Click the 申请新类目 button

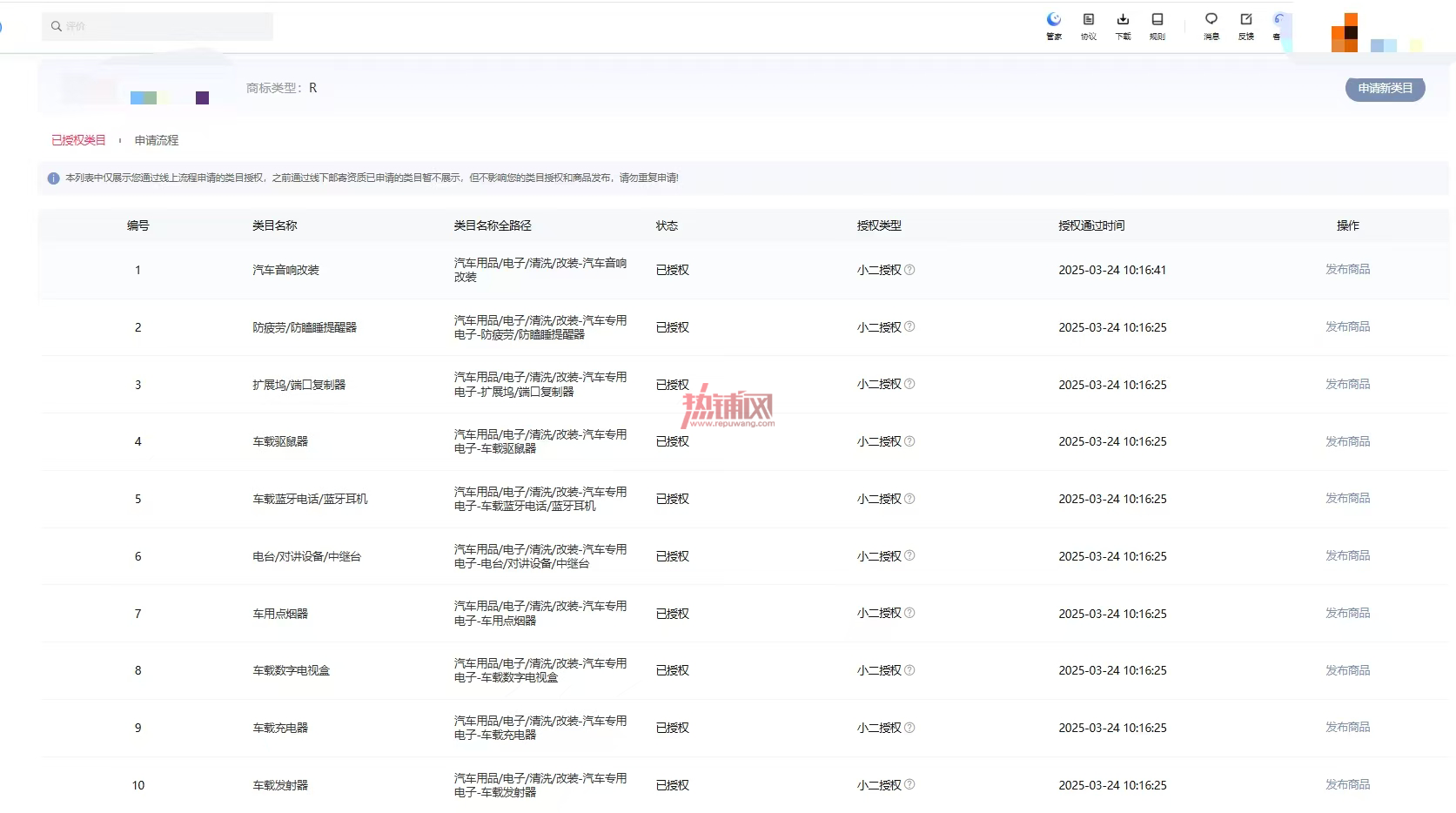(x=1385, y=89)
